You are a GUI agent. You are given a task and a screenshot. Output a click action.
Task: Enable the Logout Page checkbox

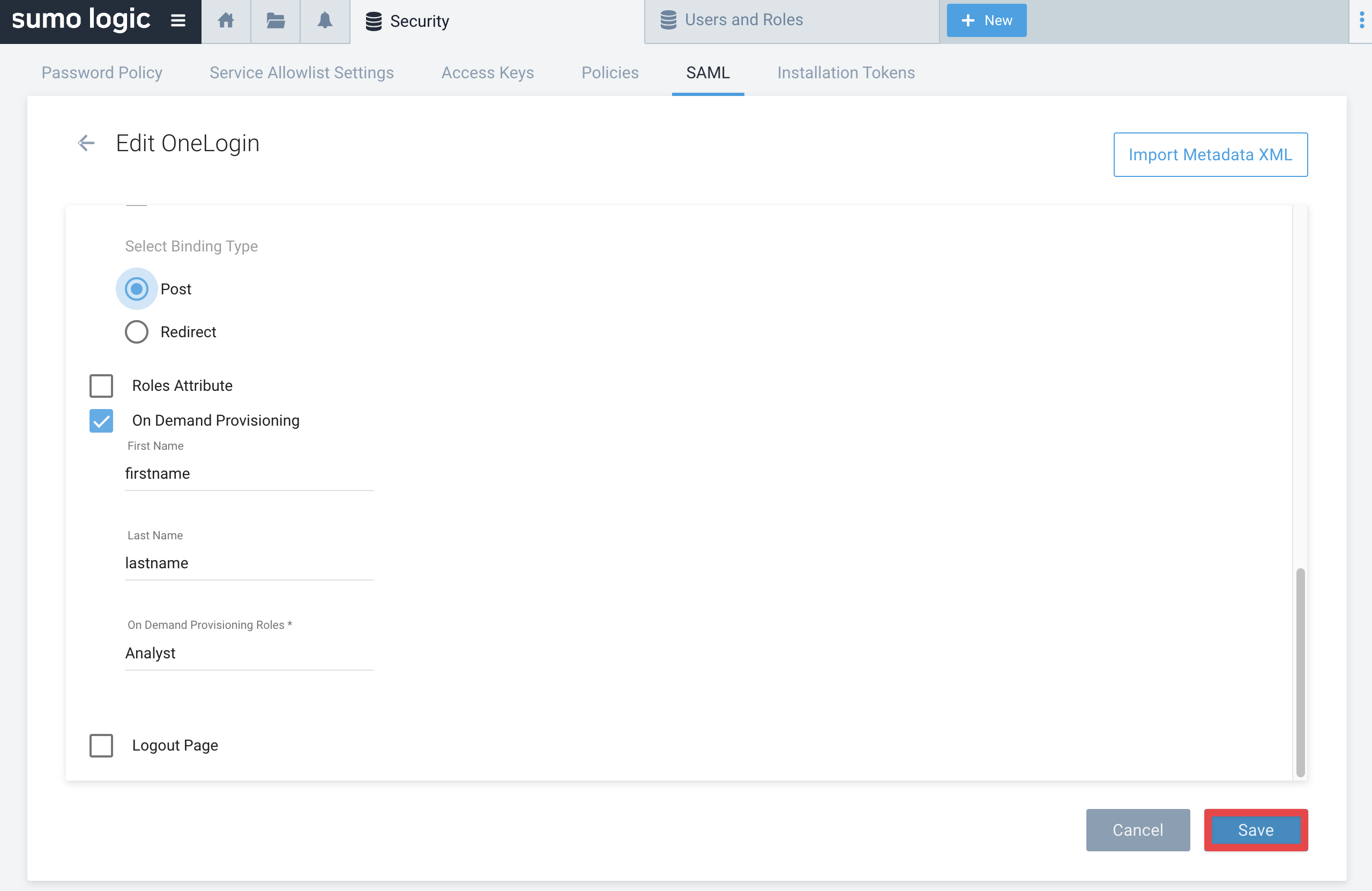(x=101, y=745)
